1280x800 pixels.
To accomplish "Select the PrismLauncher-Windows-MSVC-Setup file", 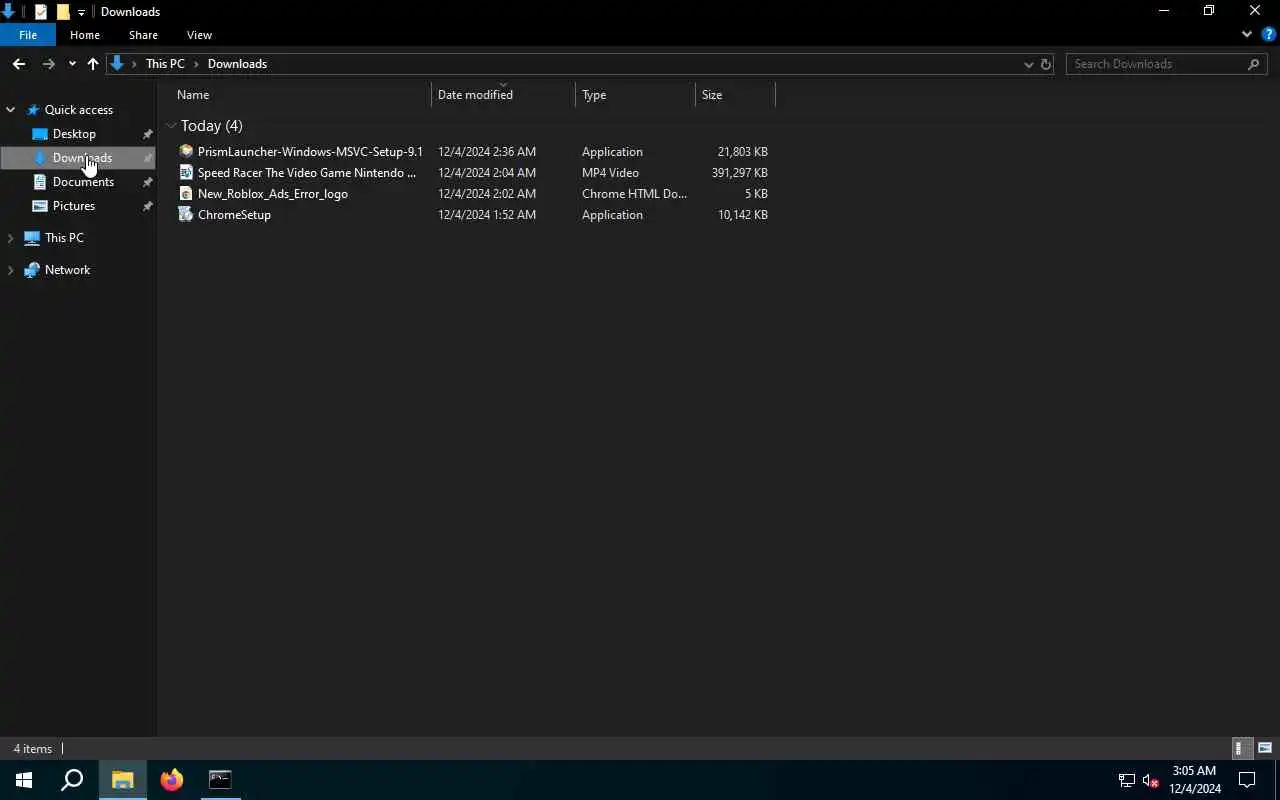I will 310,152.
